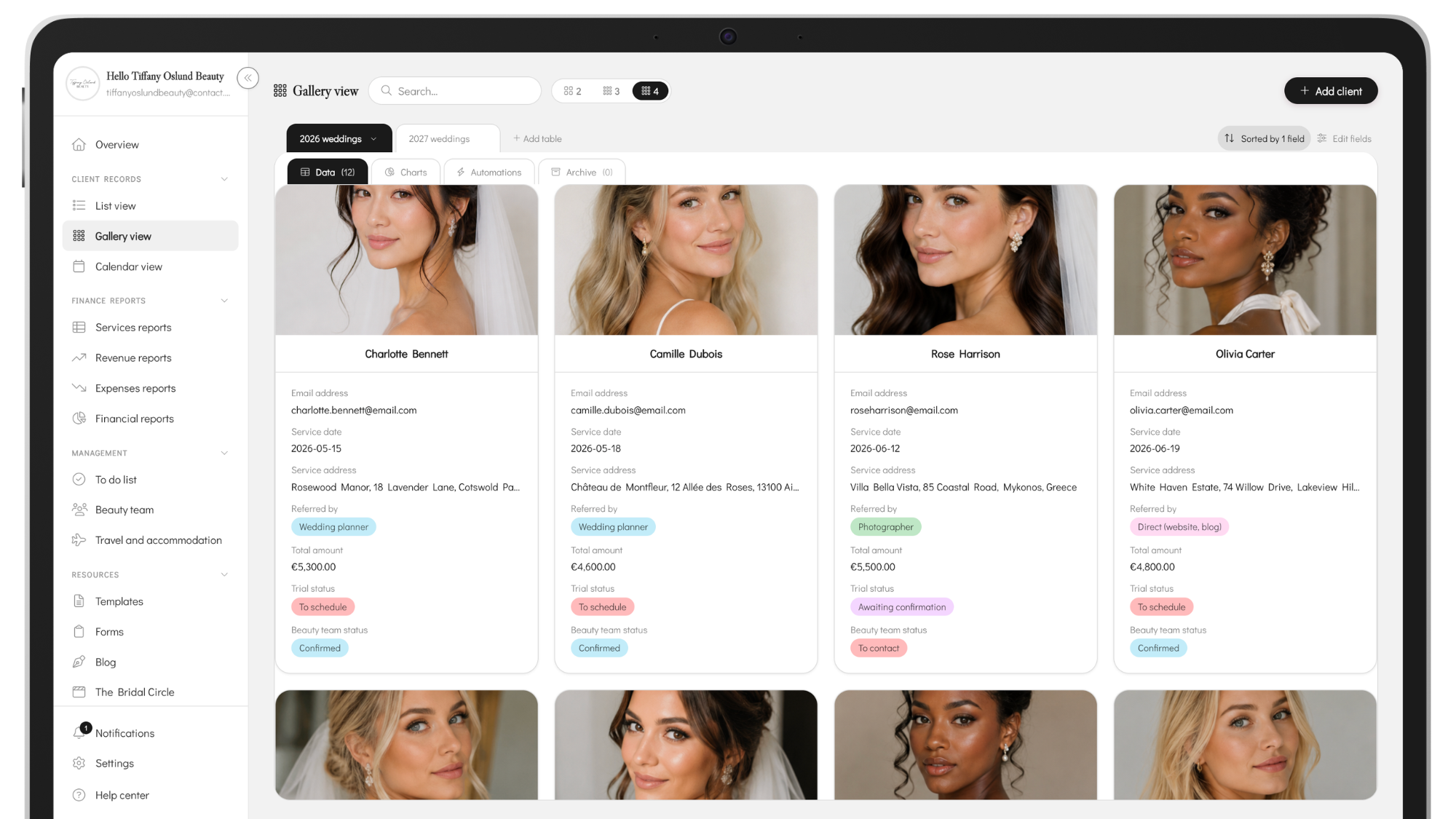Open Services reports table icon
This screenshot has width=1456, height=819.
pos(79,327)
